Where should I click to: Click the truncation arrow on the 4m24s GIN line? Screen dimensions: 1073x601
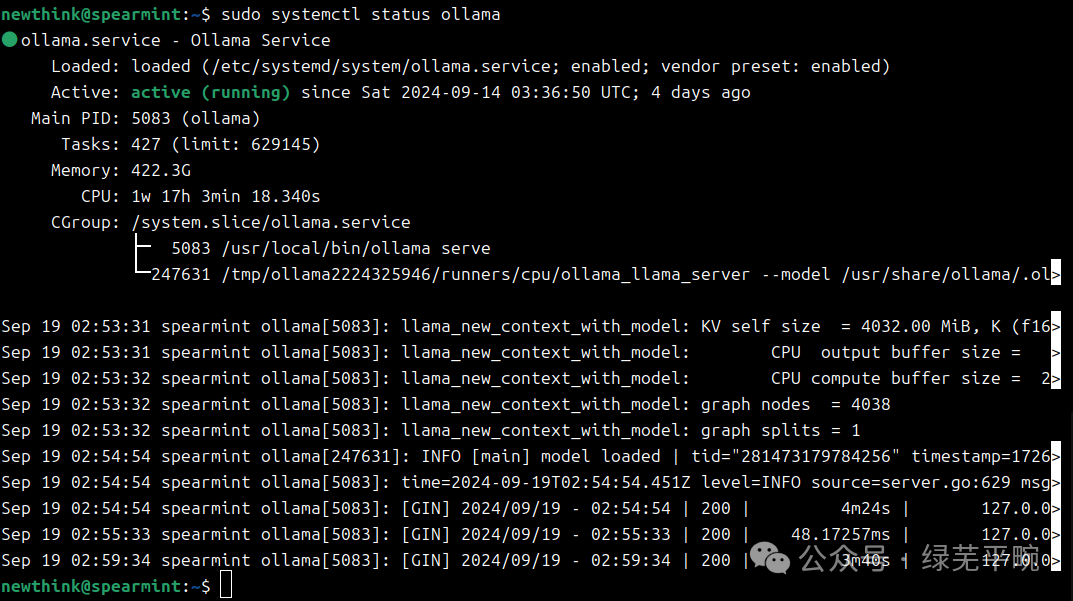point(1056,508)
